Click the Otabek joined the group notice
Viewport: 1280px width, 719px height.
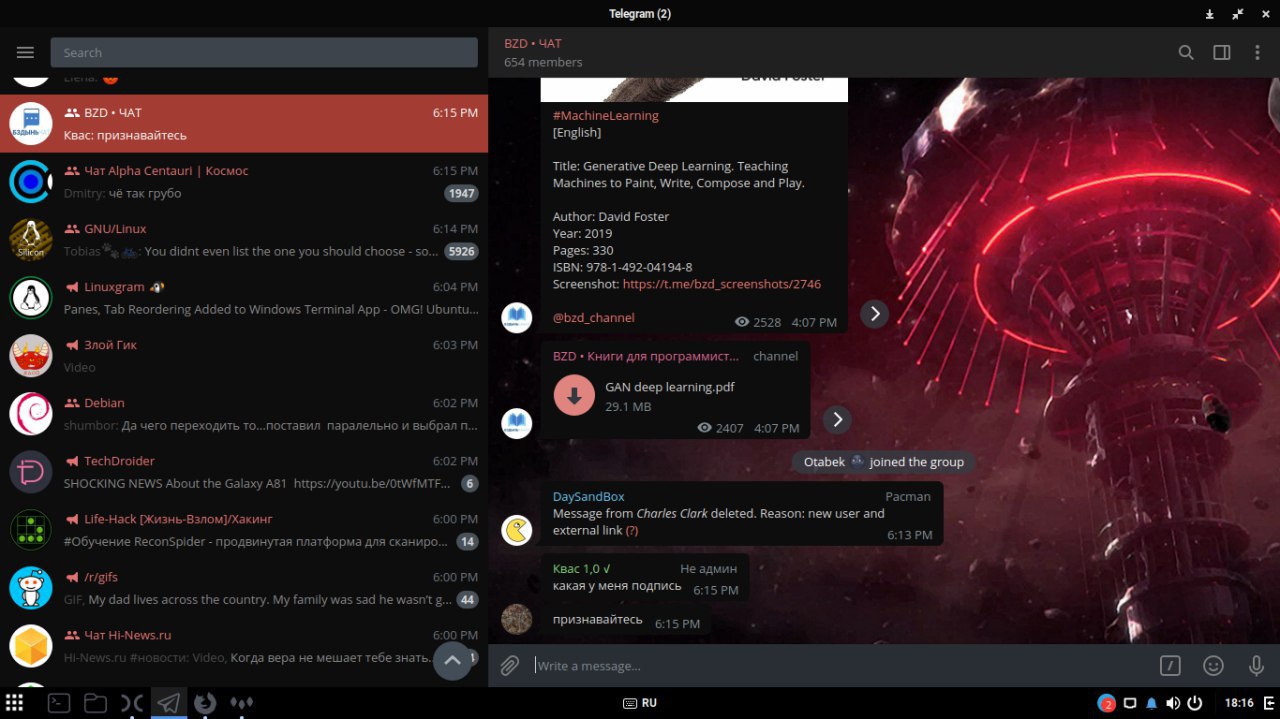pyautogui.click(x=884, y=462)
